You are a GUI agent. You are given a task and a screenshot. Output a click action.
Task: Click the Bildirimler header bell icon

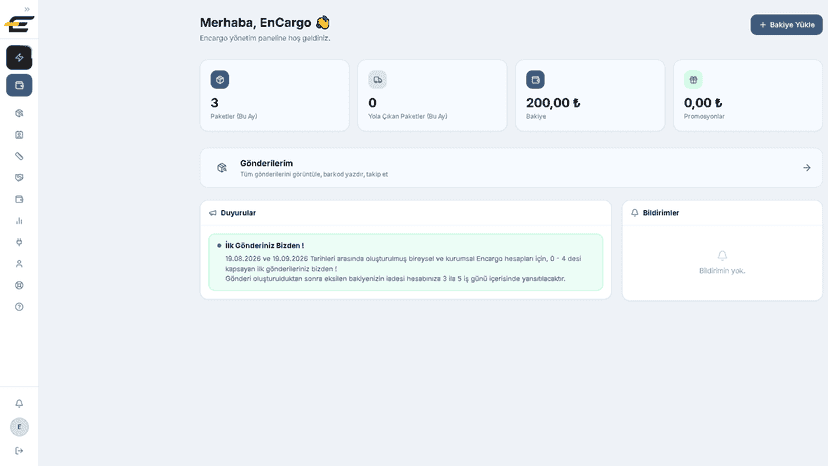[x=635, y=213]
